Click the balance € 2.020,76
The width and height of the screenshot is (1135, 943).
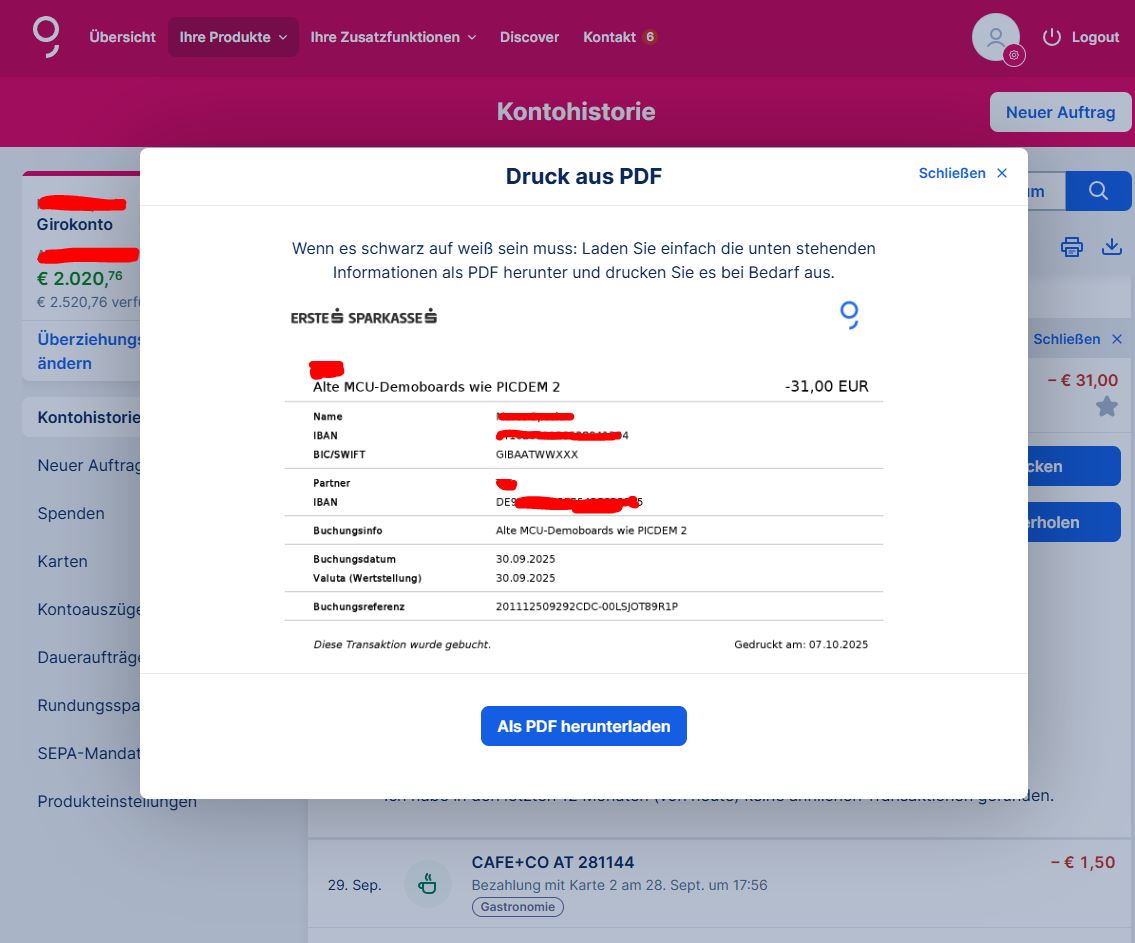coord(80,278)
